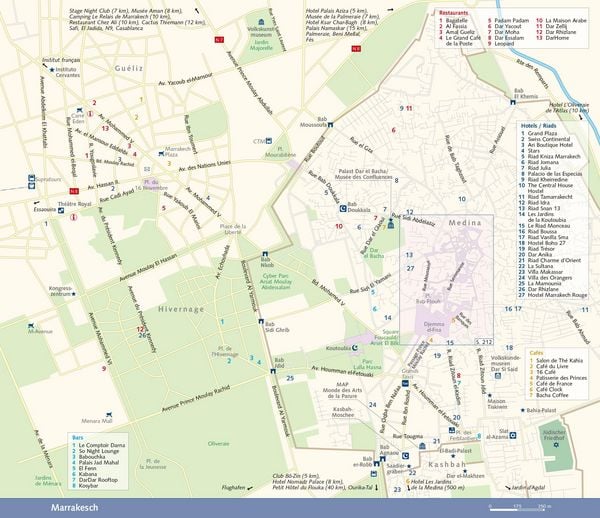Click the Flughafen direction label
Screen dimensions: 600x518
tap(233, 487)
